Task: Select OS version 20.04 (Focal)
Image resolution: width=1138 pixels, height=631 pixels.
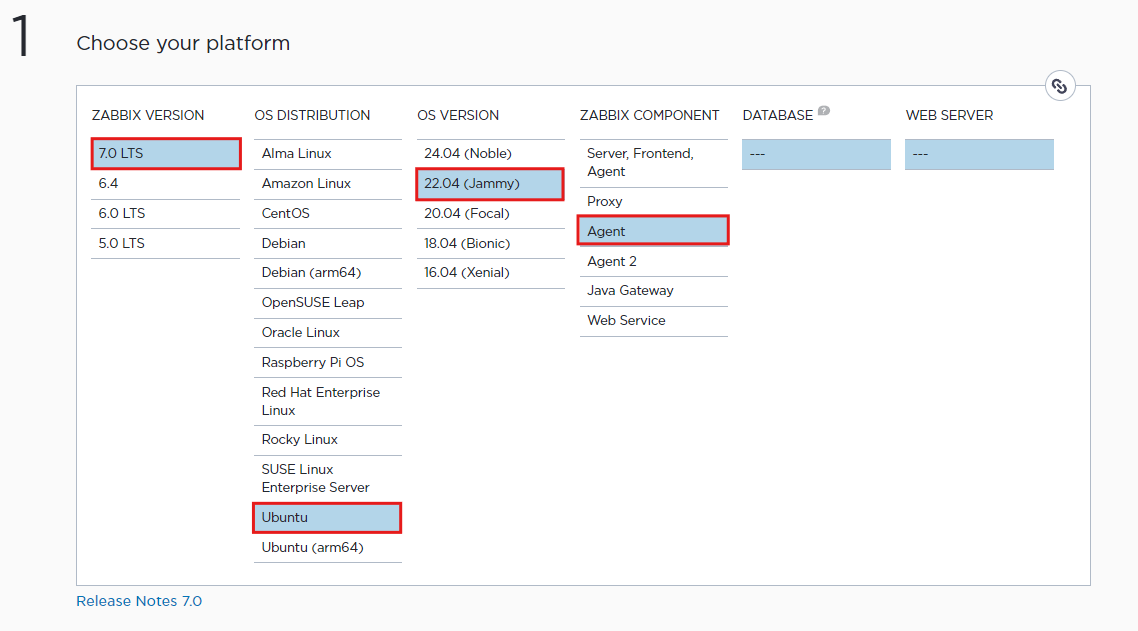Action: pos(491,213)
